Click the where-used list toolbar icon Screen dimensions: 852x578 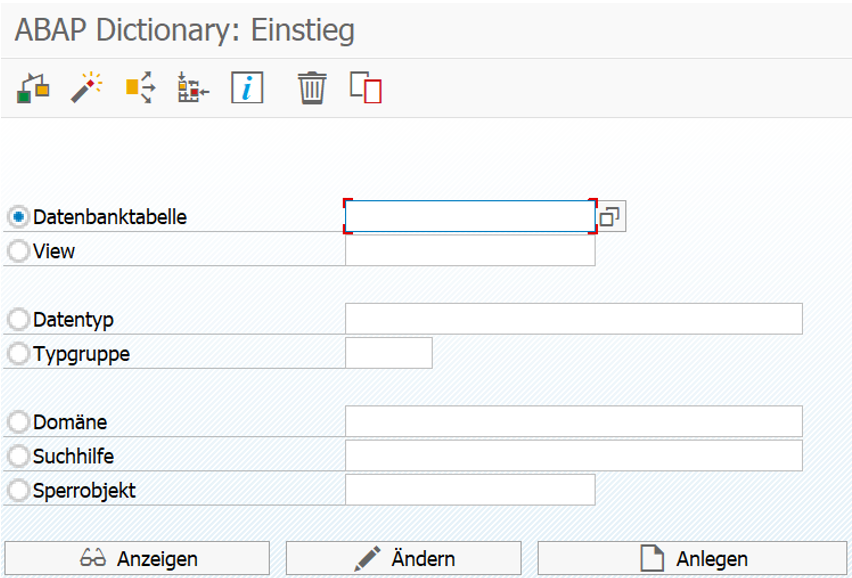(x=33, y=88)
